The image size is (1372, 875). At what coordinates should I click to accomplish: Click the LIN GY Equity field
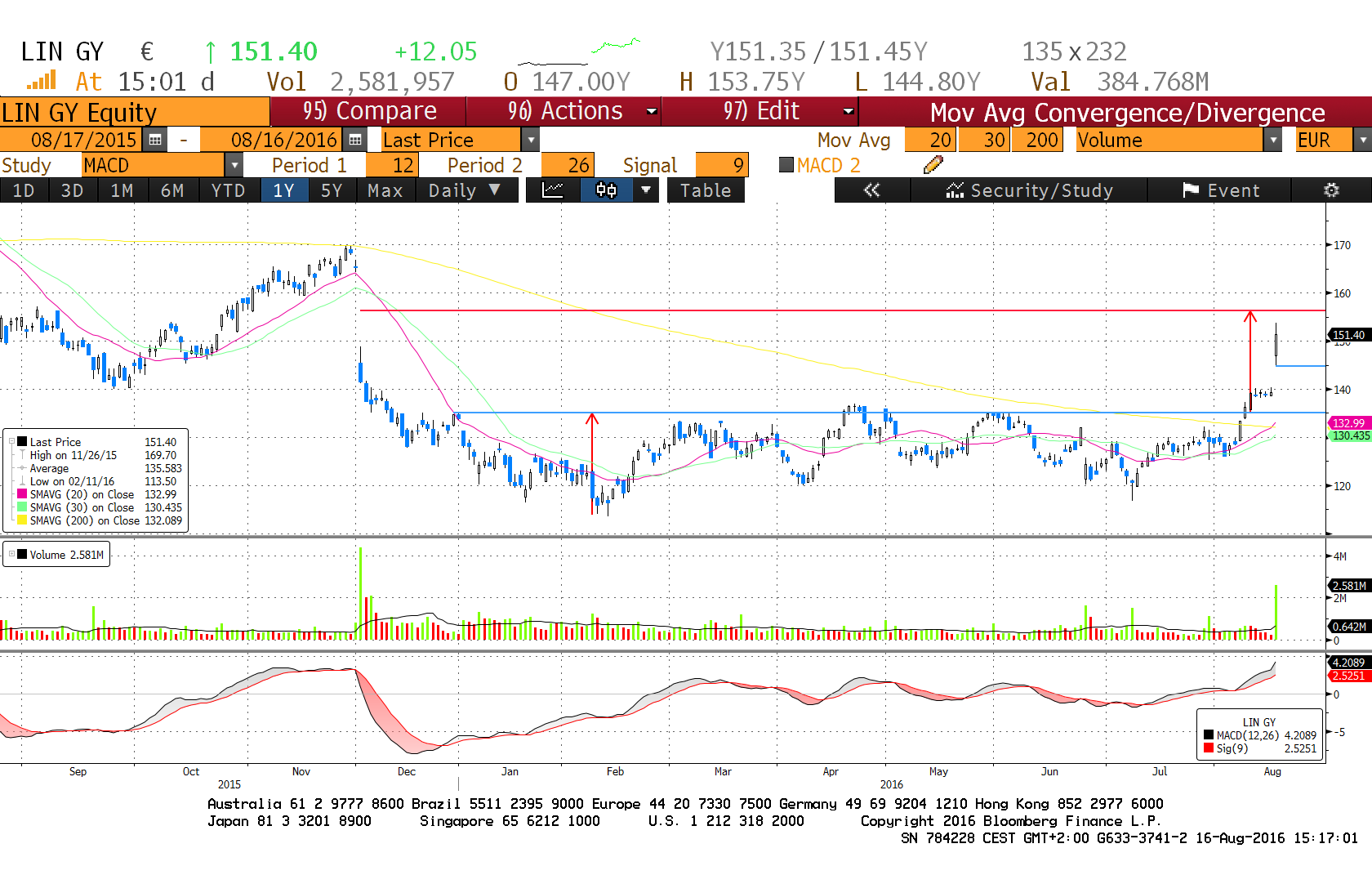[135, 112]
